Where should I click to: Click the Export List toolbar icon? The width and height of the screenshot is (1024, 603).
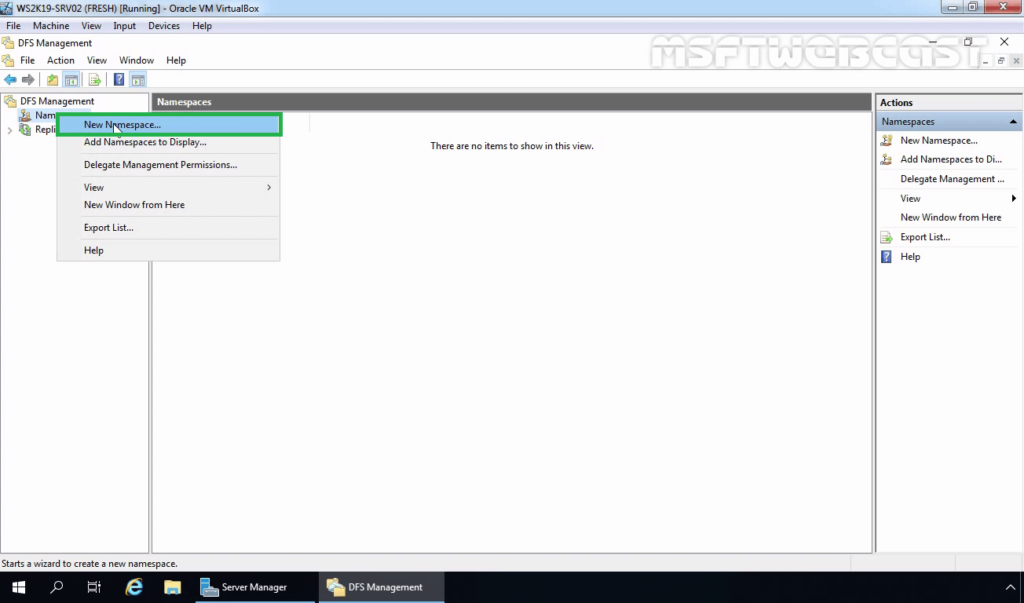click(95, 80)
